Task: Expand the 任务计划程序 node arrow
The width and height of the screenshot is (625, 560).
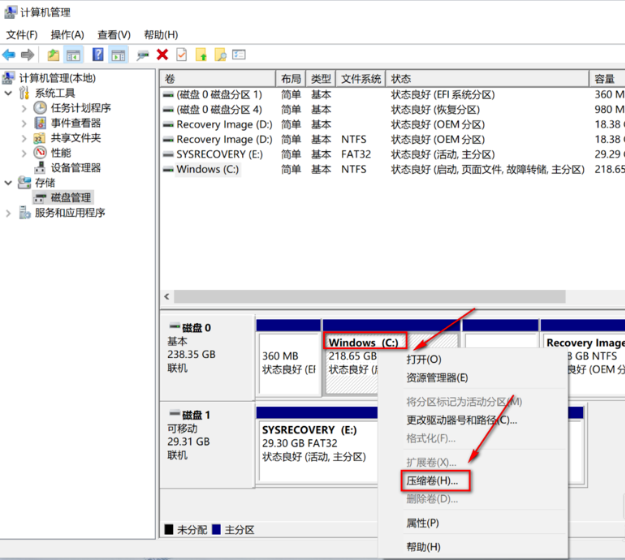Action: coord(24,108)
